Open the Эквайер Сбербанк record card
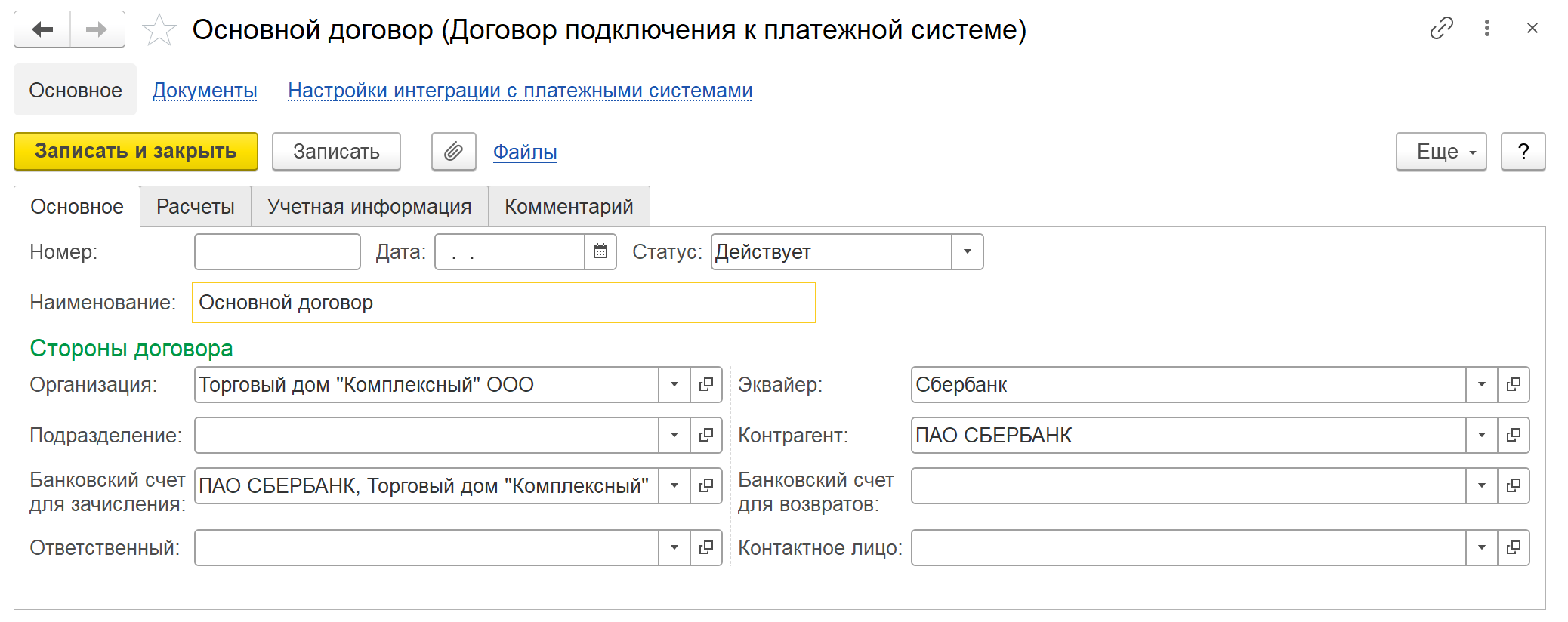 (1514, 385)
